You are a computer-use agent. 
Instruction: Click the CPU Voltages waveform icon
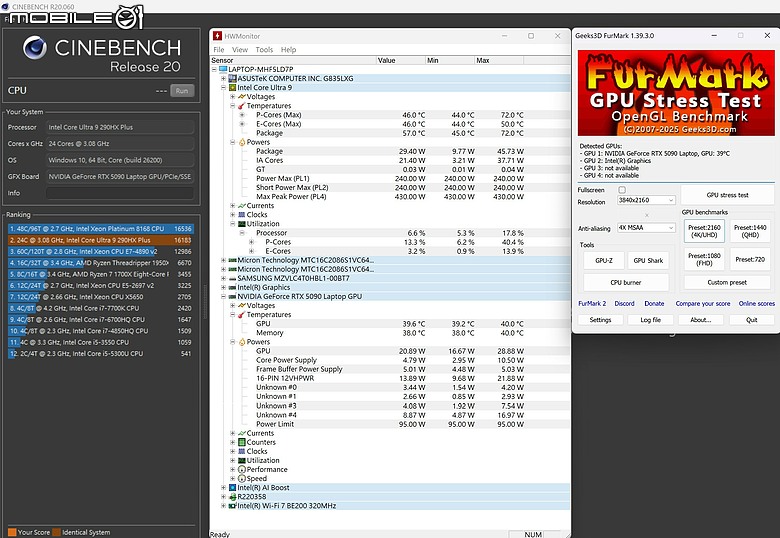[x=242, y=97]
